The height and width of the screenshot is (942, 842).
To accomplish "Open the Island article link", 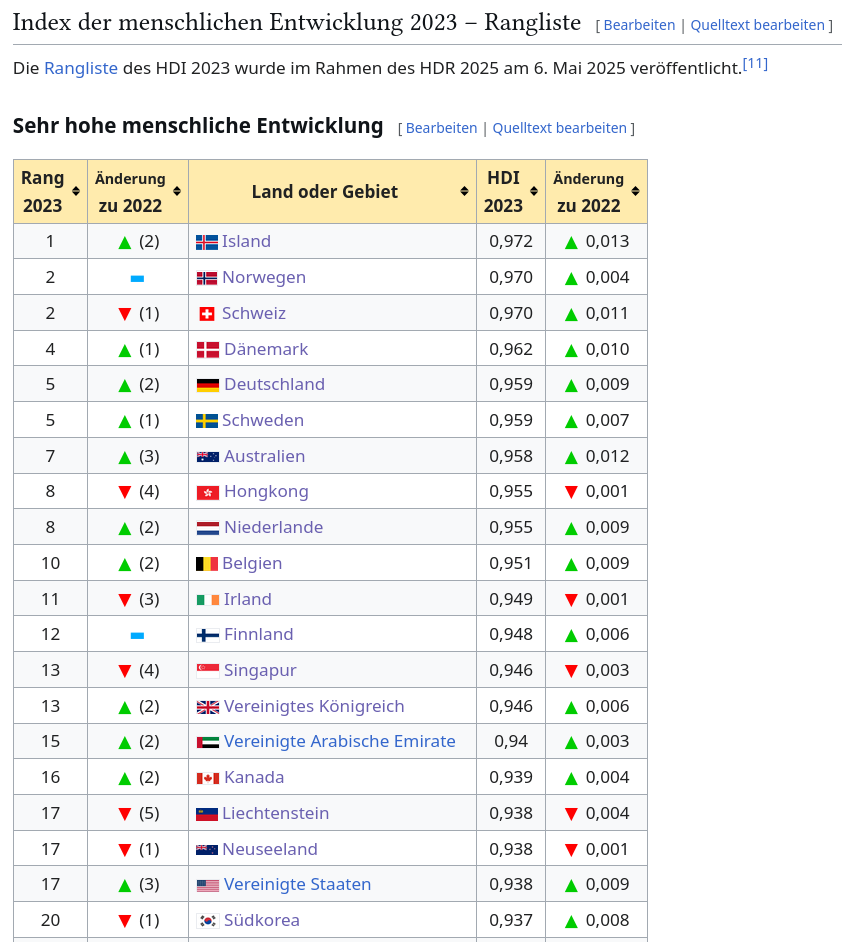I will (246, 242).
